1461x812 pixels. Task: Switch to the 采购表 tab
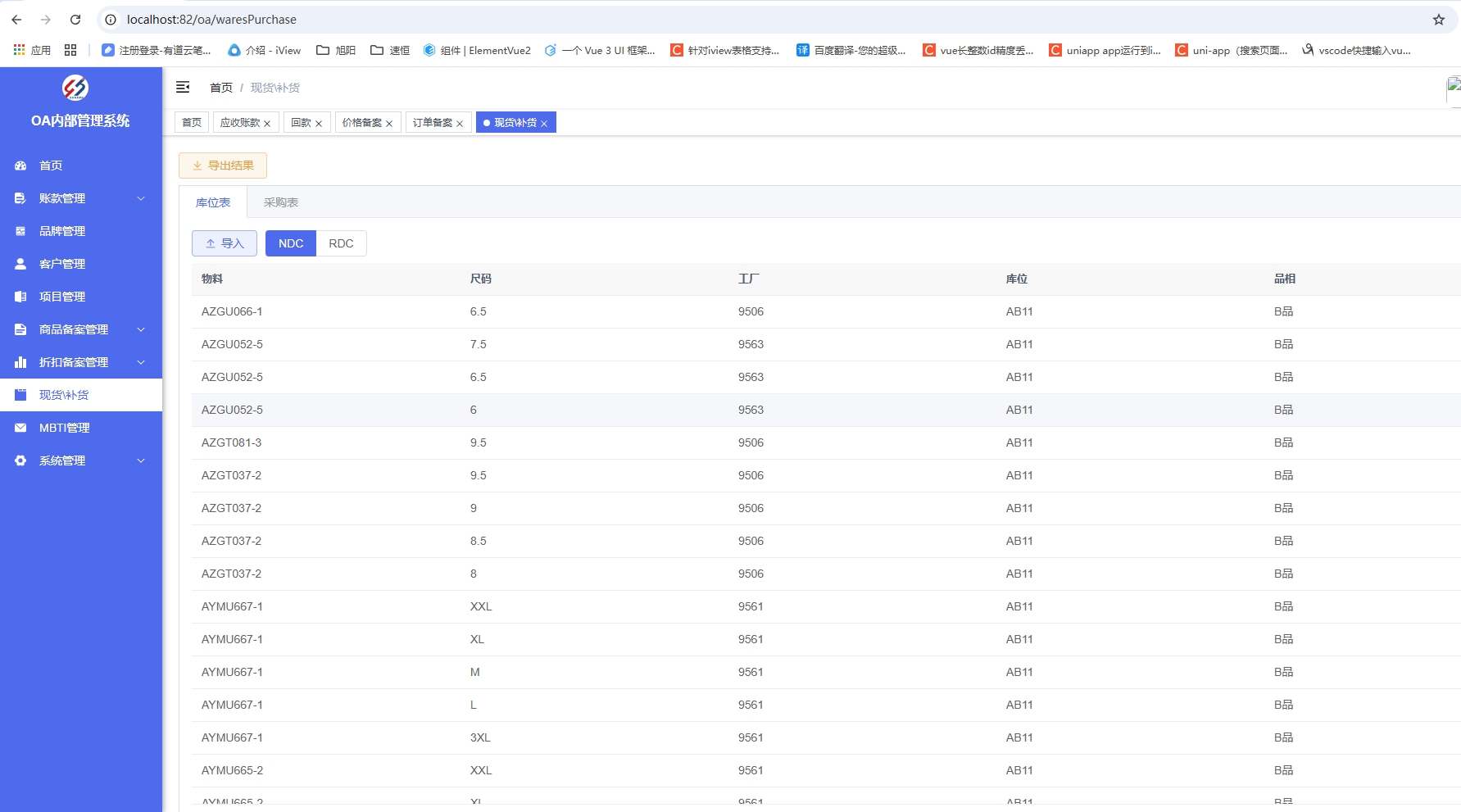click(280, 202)
